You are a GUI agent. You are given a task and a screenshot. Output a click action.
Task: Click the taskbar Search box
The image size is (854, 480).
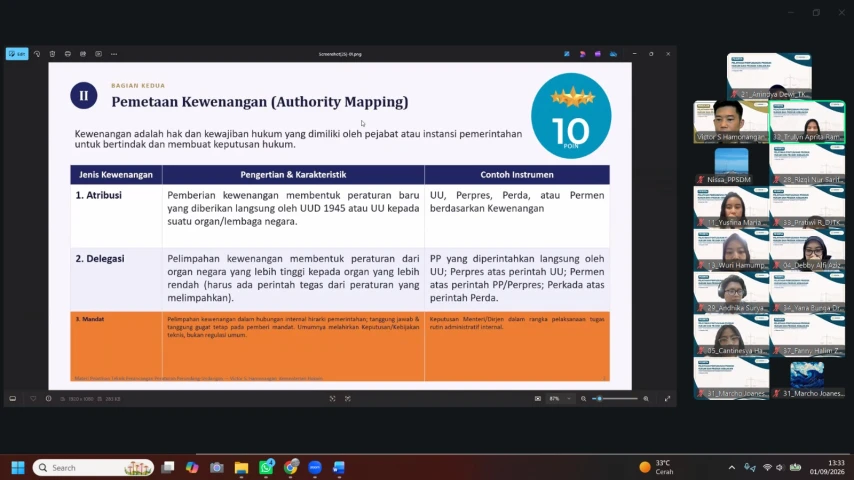coord(93,467)
